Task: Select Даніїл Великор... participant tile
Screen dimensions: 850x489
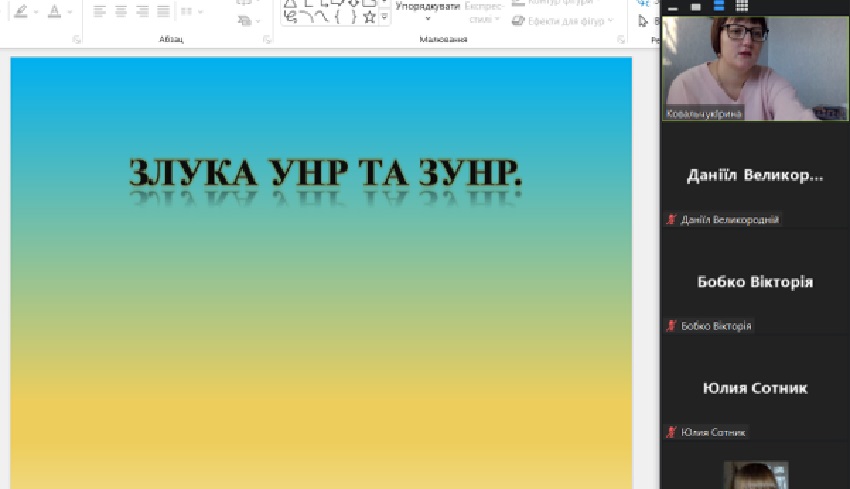Action: [x=755, y=175]
